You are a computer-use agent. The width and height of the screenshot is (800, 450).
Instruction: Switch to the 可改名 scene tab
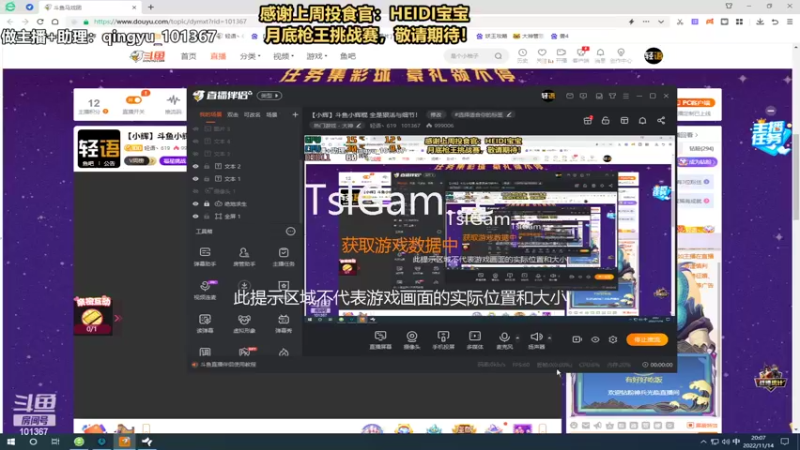pos(252,115)
